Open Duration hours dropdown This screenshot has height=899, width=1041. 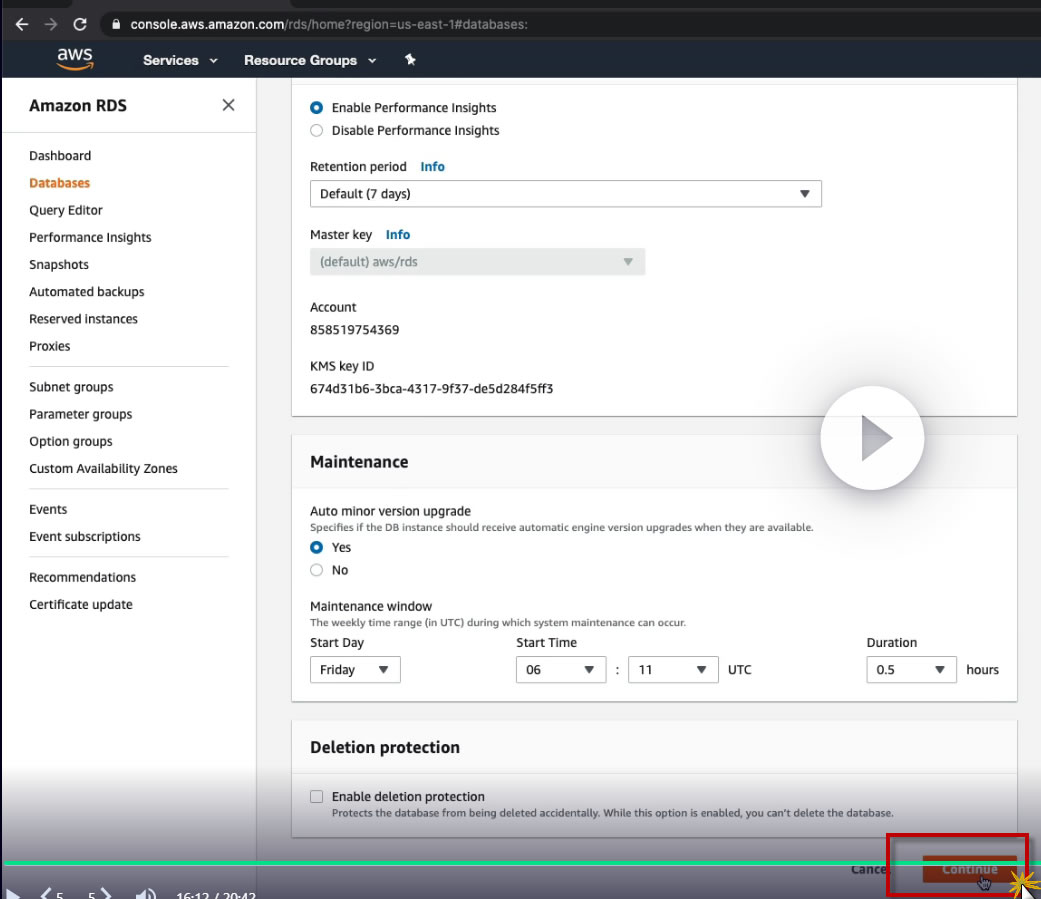coord(912,669)
